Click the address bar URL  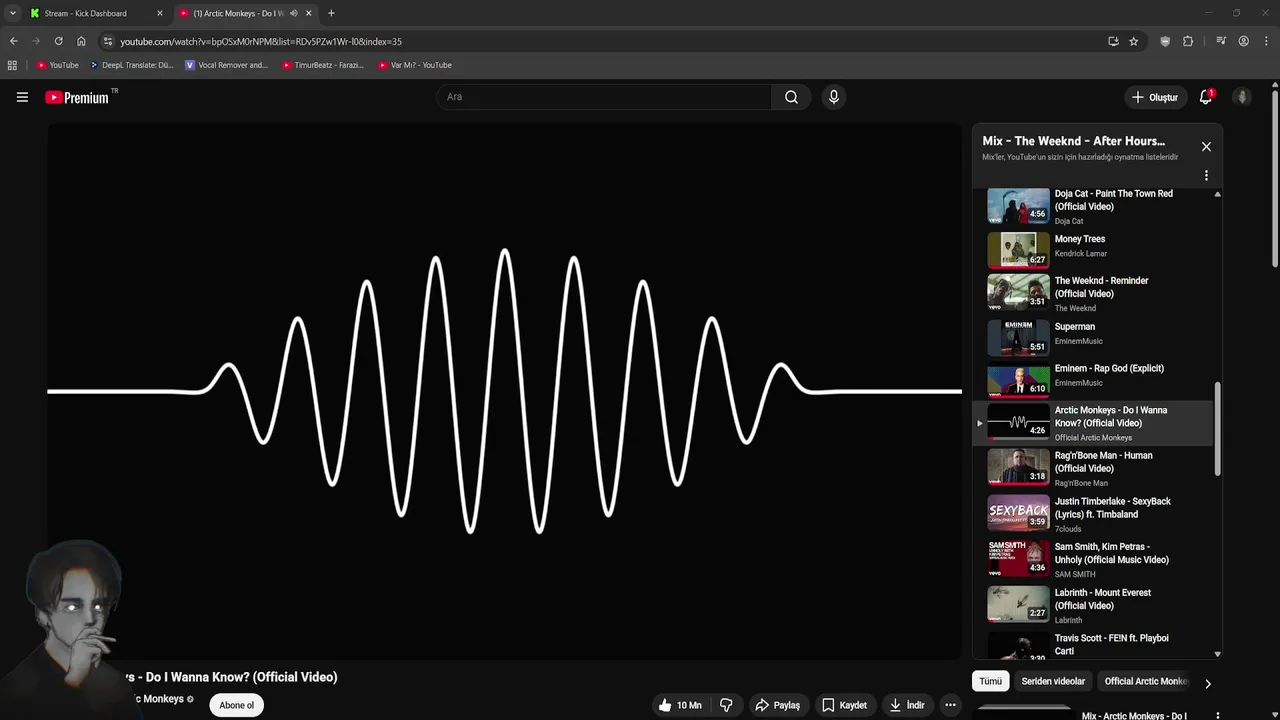pyautogui.click(x=261, y=41)
